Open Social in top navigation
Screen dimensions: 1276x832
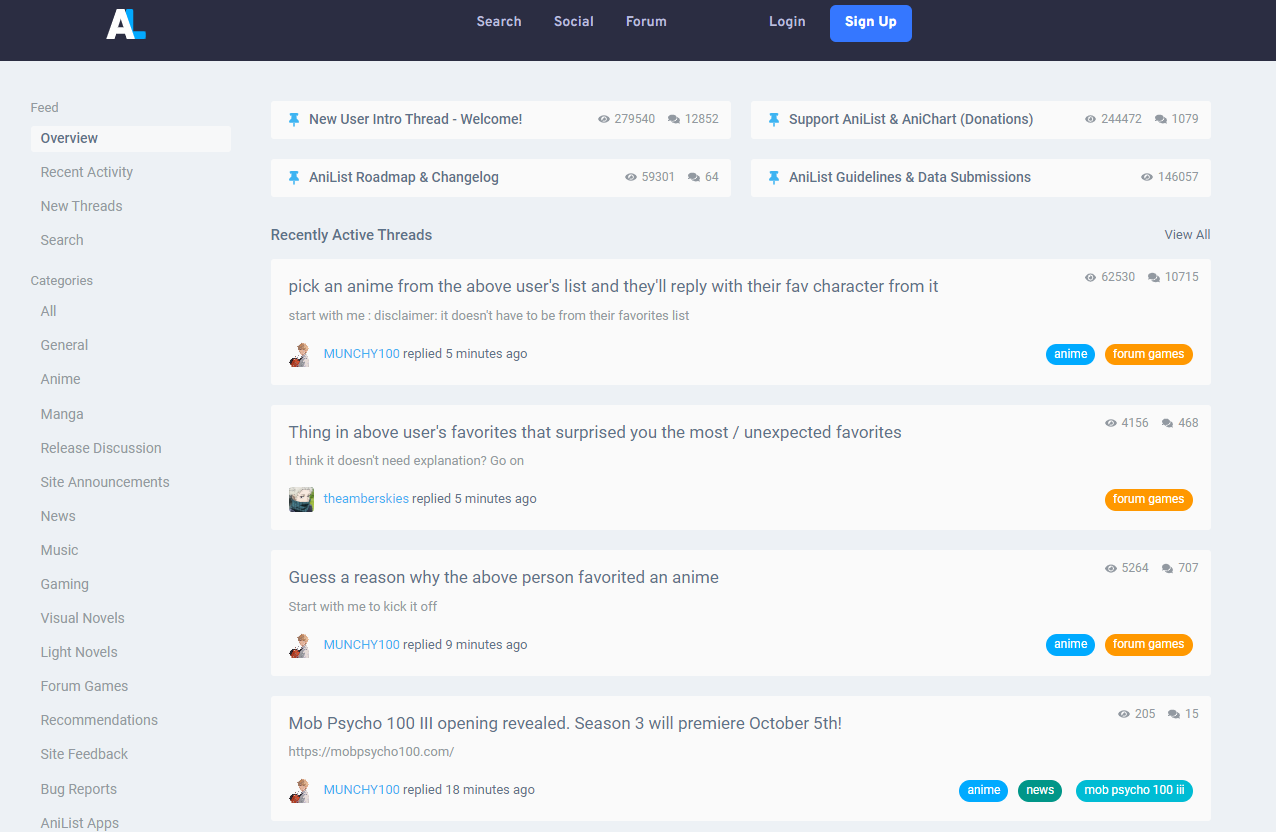(574, 21)
